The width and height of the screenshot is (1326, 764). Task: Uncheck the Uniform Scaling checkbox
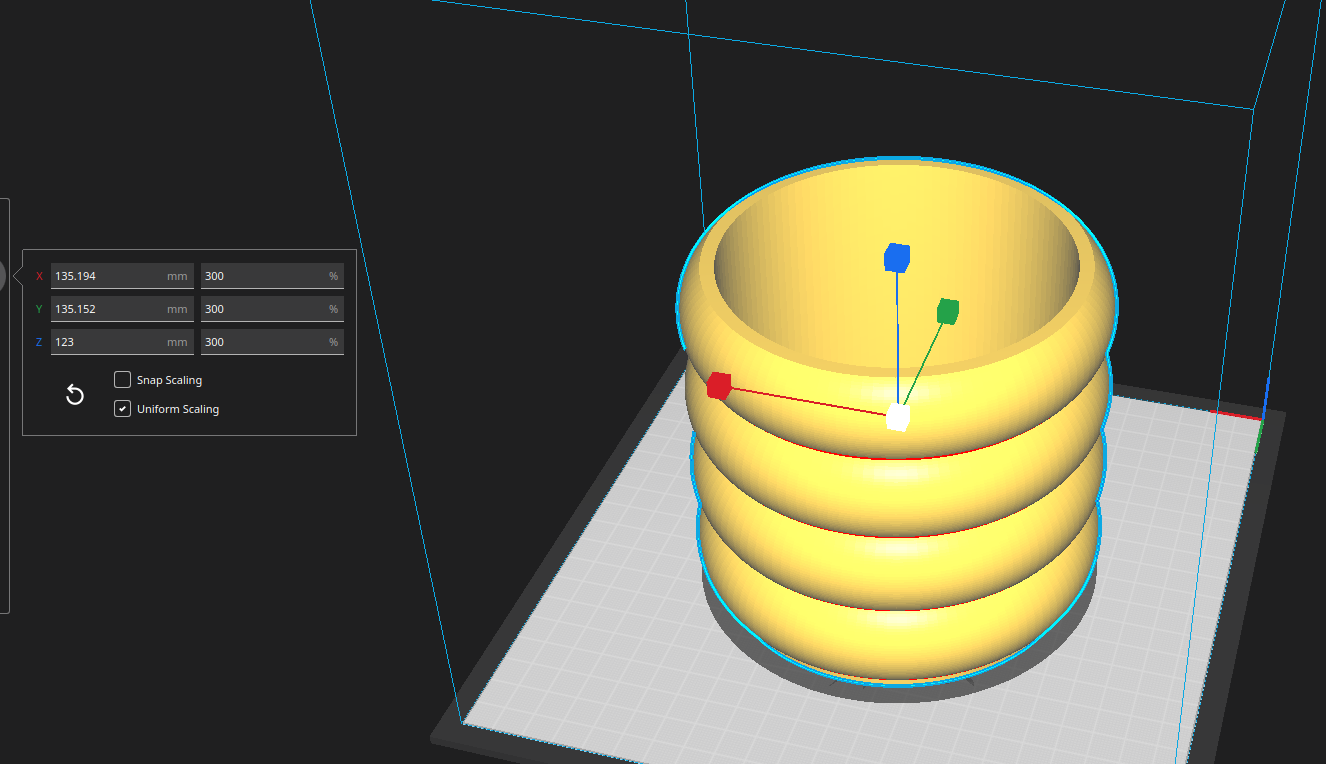[x=122, y=409]
